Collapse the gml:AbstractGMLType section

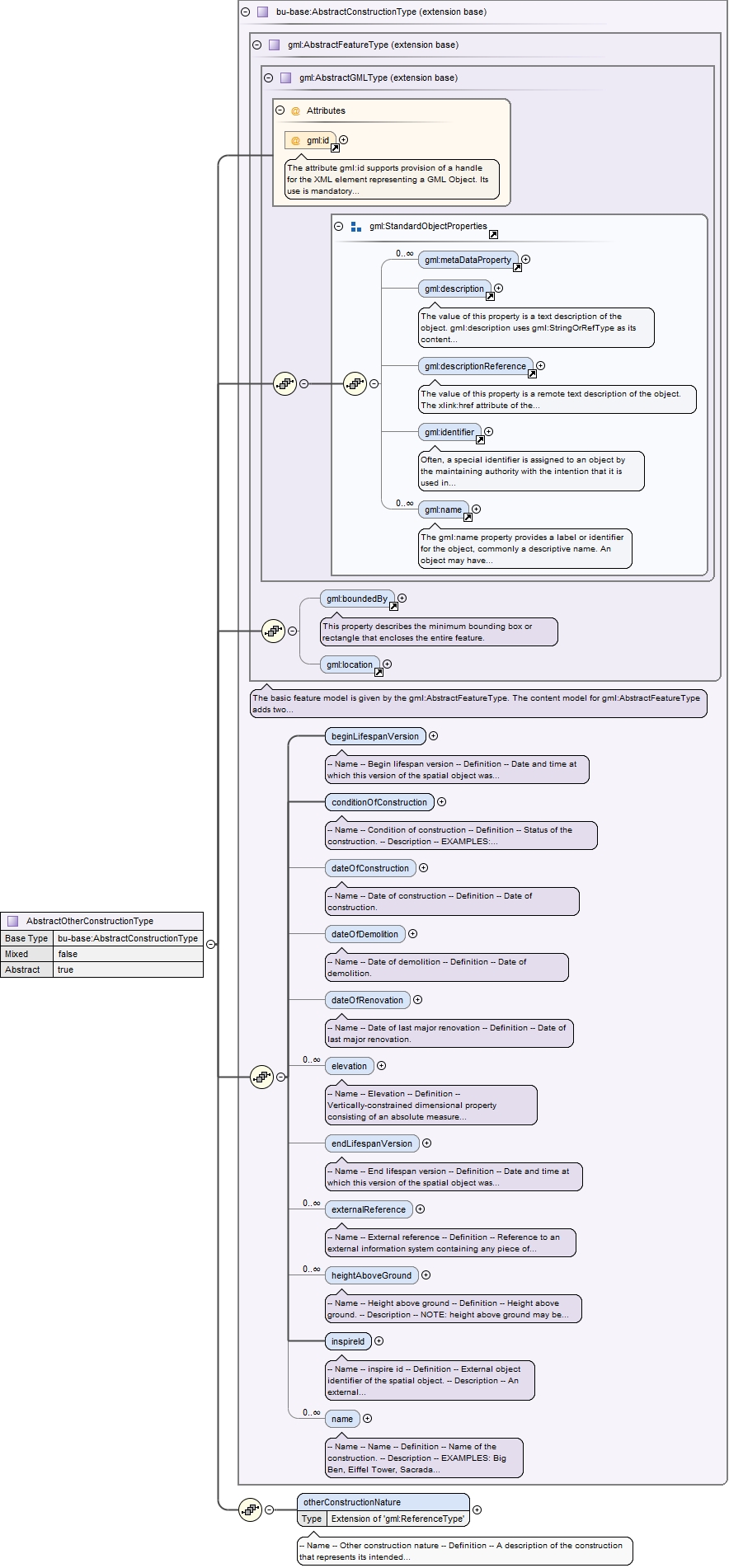coord(268,77)
